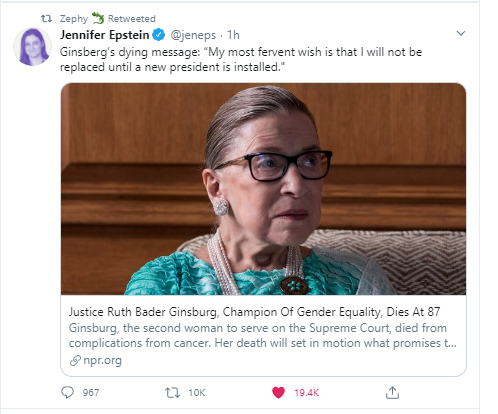Click the blue verified badge
498x414 pixels.
159,35
